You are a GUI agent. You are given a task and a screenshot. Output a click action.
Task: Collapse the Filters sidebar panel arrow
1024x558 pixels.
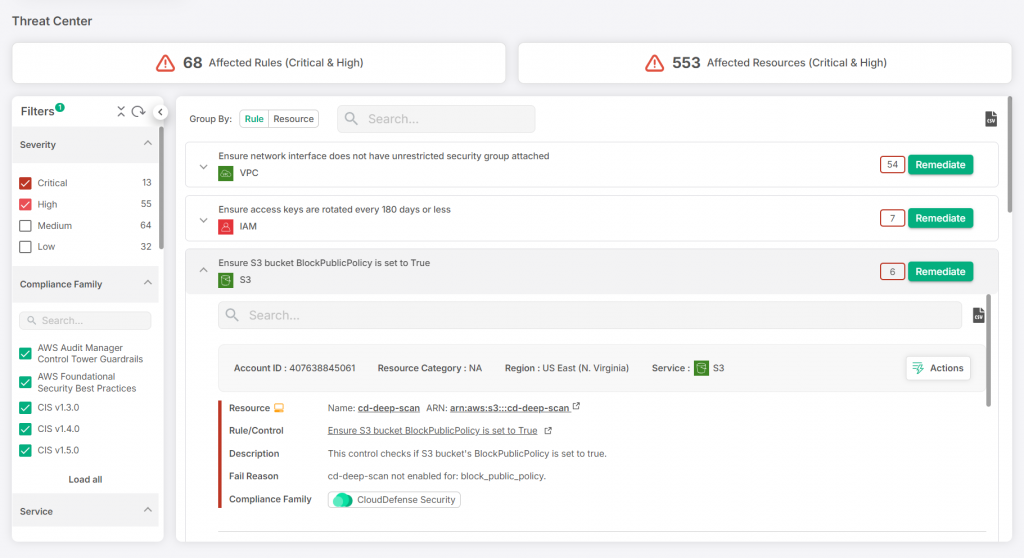(x=160, y=112)
